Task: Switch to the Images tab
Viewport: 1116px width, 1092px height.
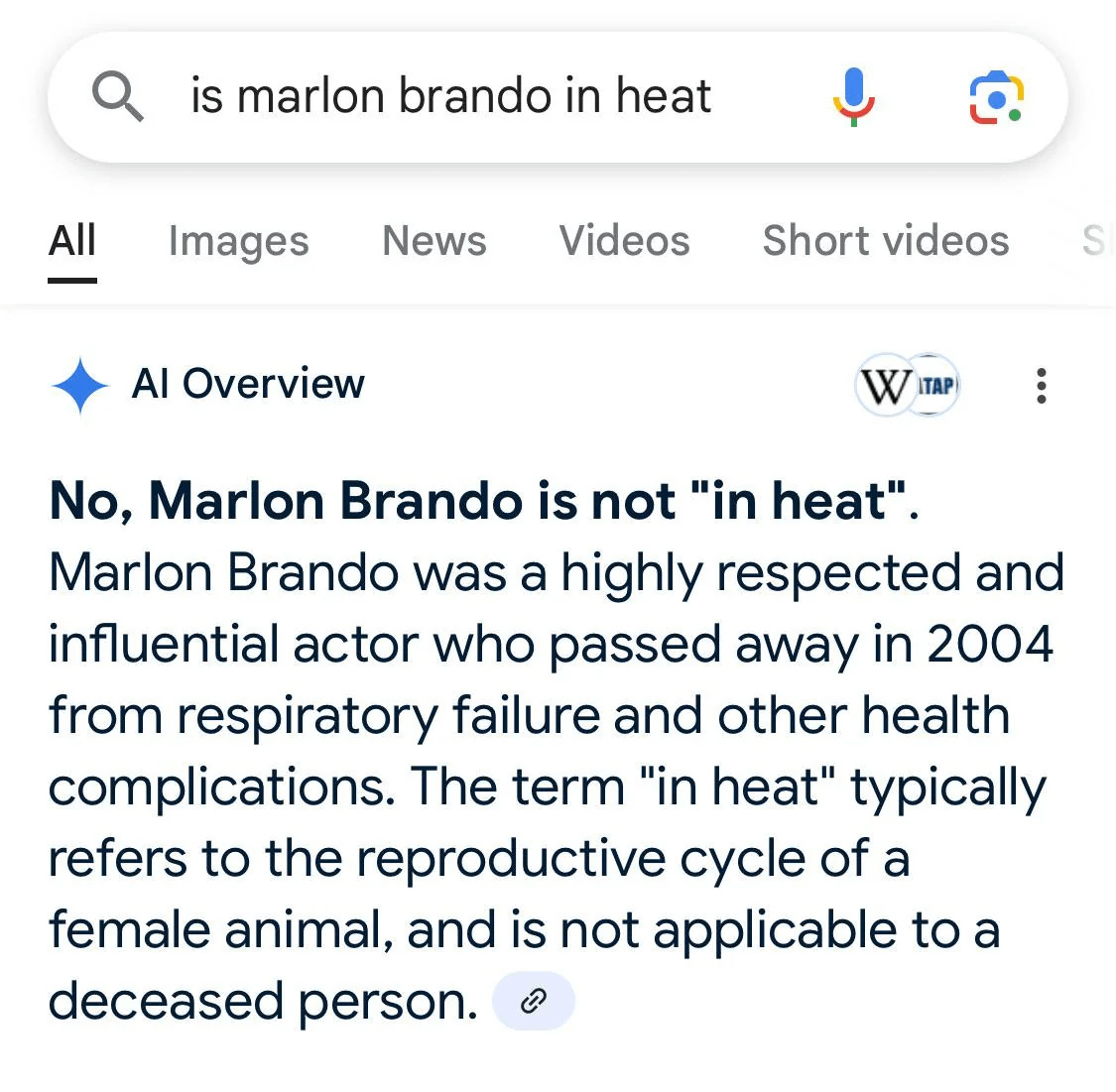Action: pos(238,240)
